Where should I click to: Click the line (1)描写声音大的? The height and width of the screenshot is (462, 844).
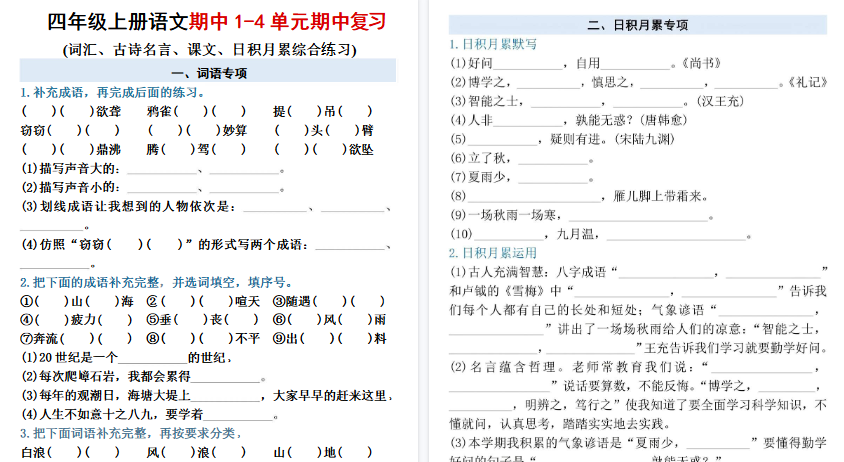pyautogui.click(x=153, y=169)
